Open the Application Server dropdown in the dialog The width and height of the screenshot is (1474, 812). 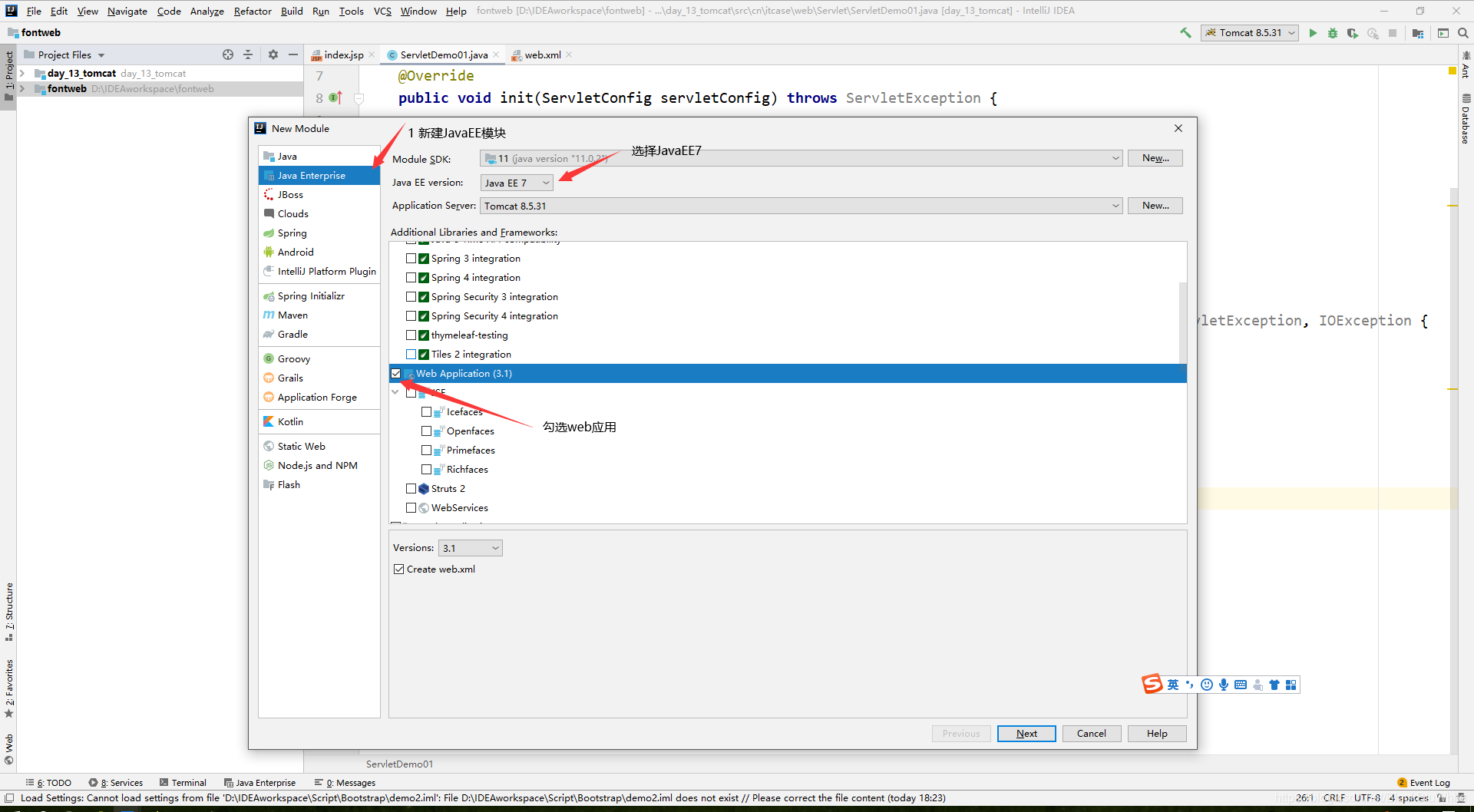click(801, 206)
